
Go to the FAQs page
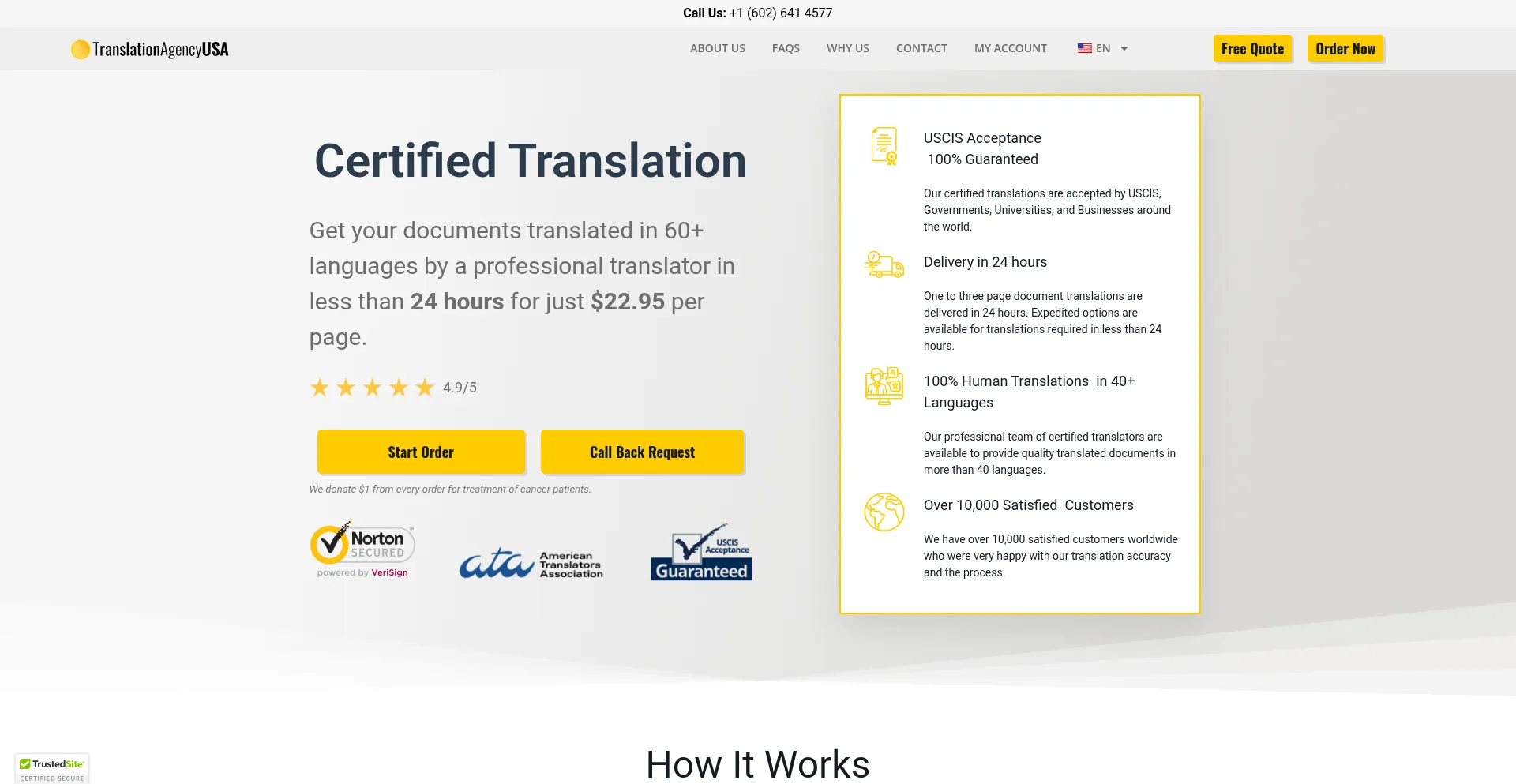[x=786, y=48]
